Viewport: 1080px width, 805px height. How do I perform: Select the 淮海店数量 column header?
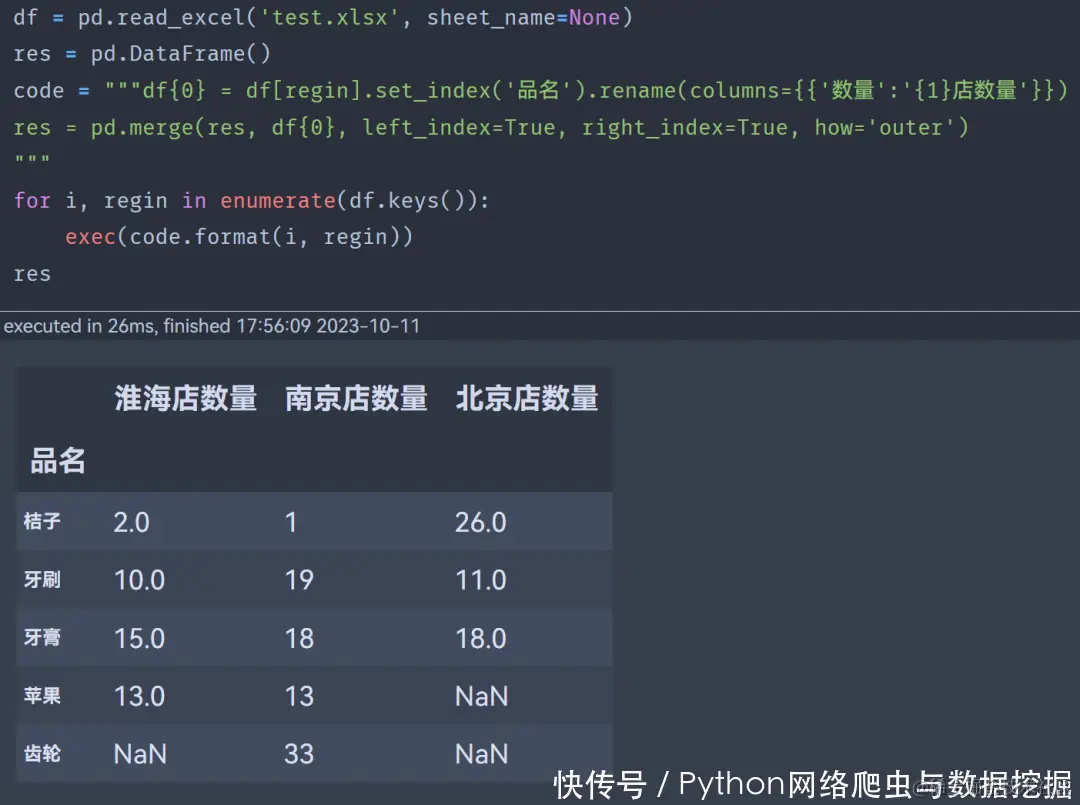(185, 398)
